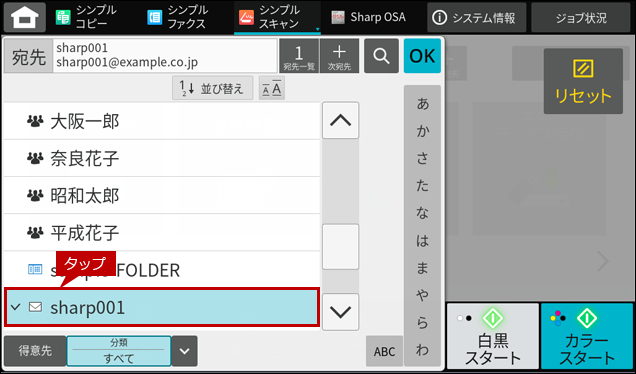The image size is (636, 374).
Task: Select the 奈良花子 group entry
Action: (162, 158)
